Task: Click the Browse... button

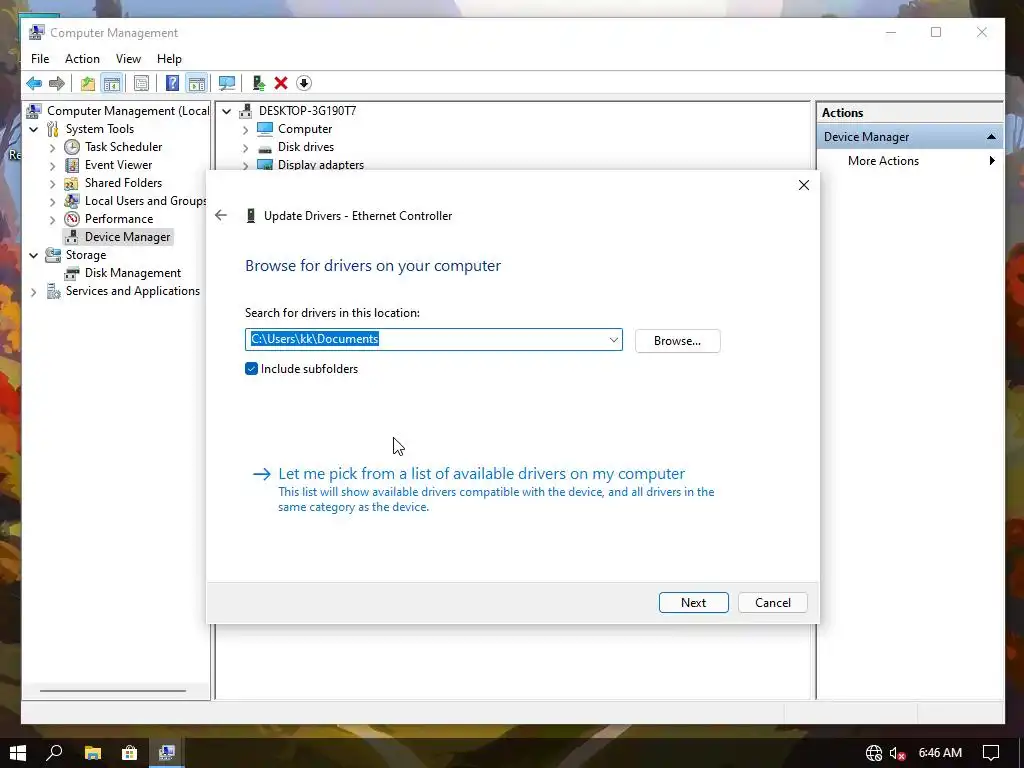Action: coord(677,341)
